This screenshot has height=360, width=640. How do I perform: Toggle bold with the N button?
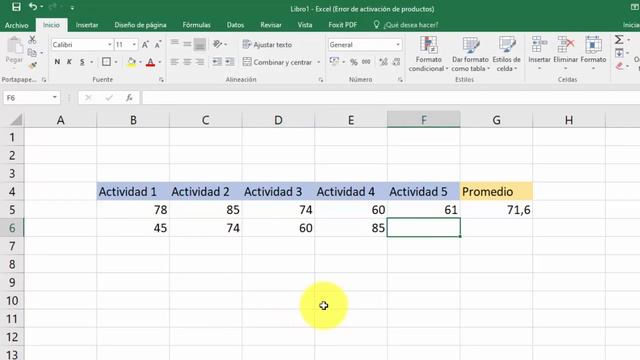[x=57, y=62]
